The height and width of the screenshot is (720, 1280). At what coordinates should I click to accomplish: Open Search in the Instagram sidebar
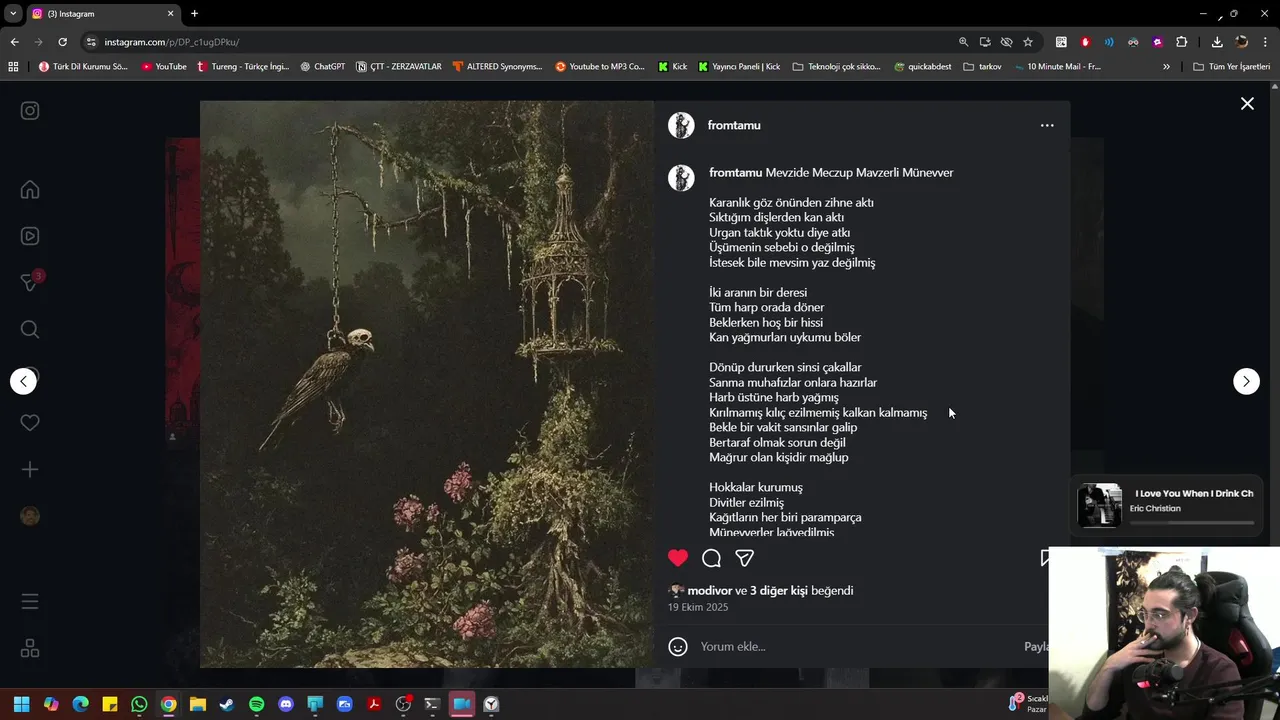point(30,329)
